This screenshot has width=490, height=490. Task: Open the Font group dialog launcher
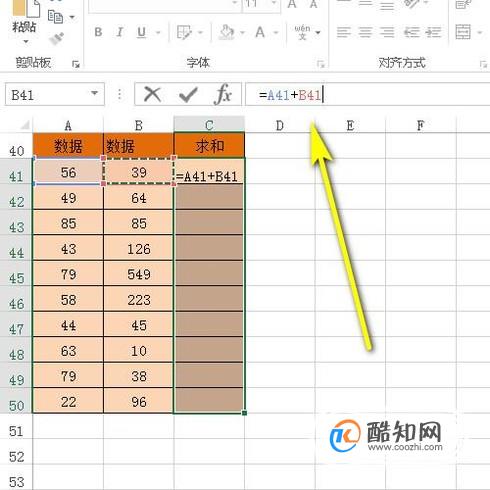pos(320,64)
